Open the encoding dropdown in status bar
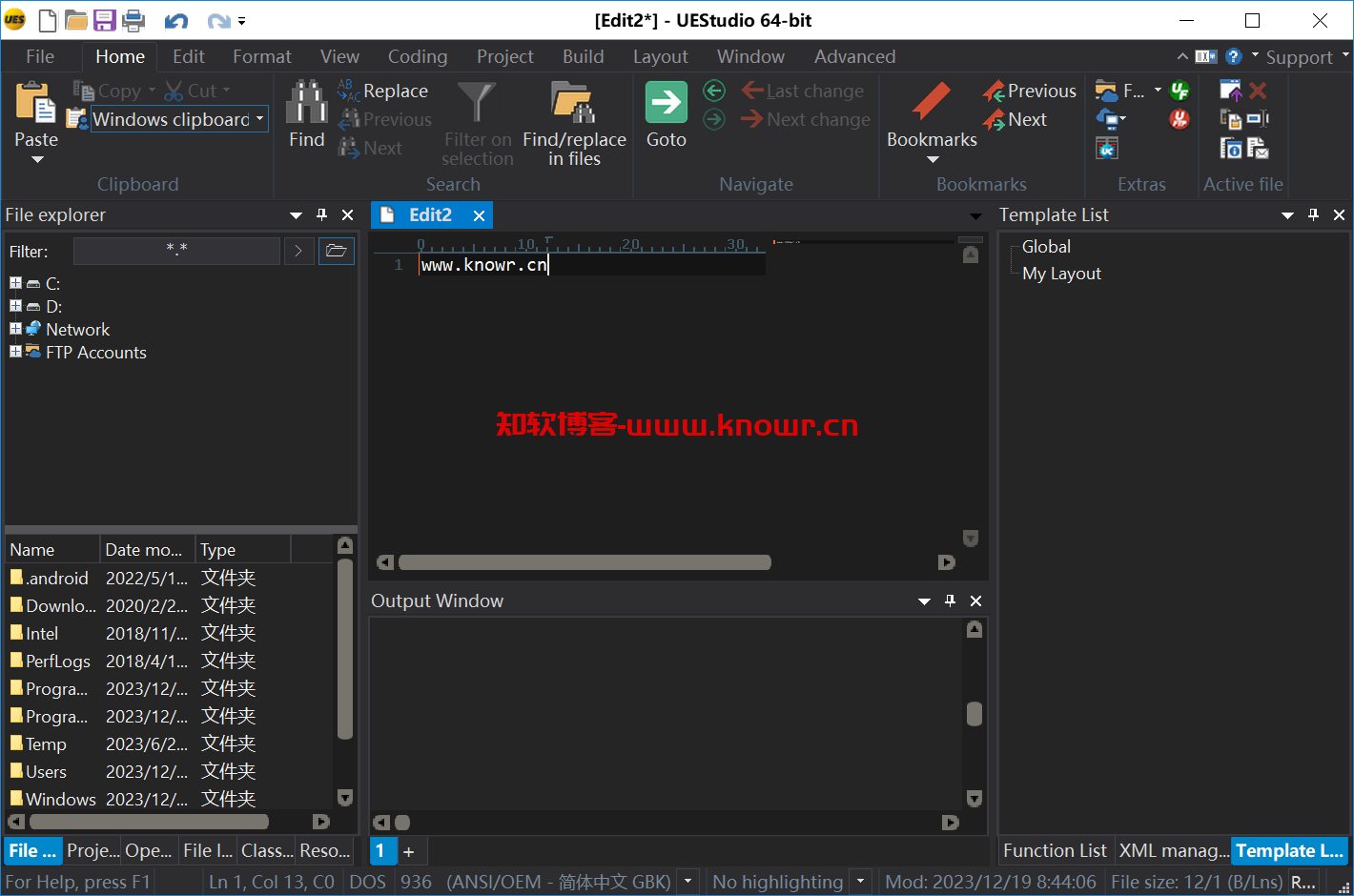 coord(687,882)
